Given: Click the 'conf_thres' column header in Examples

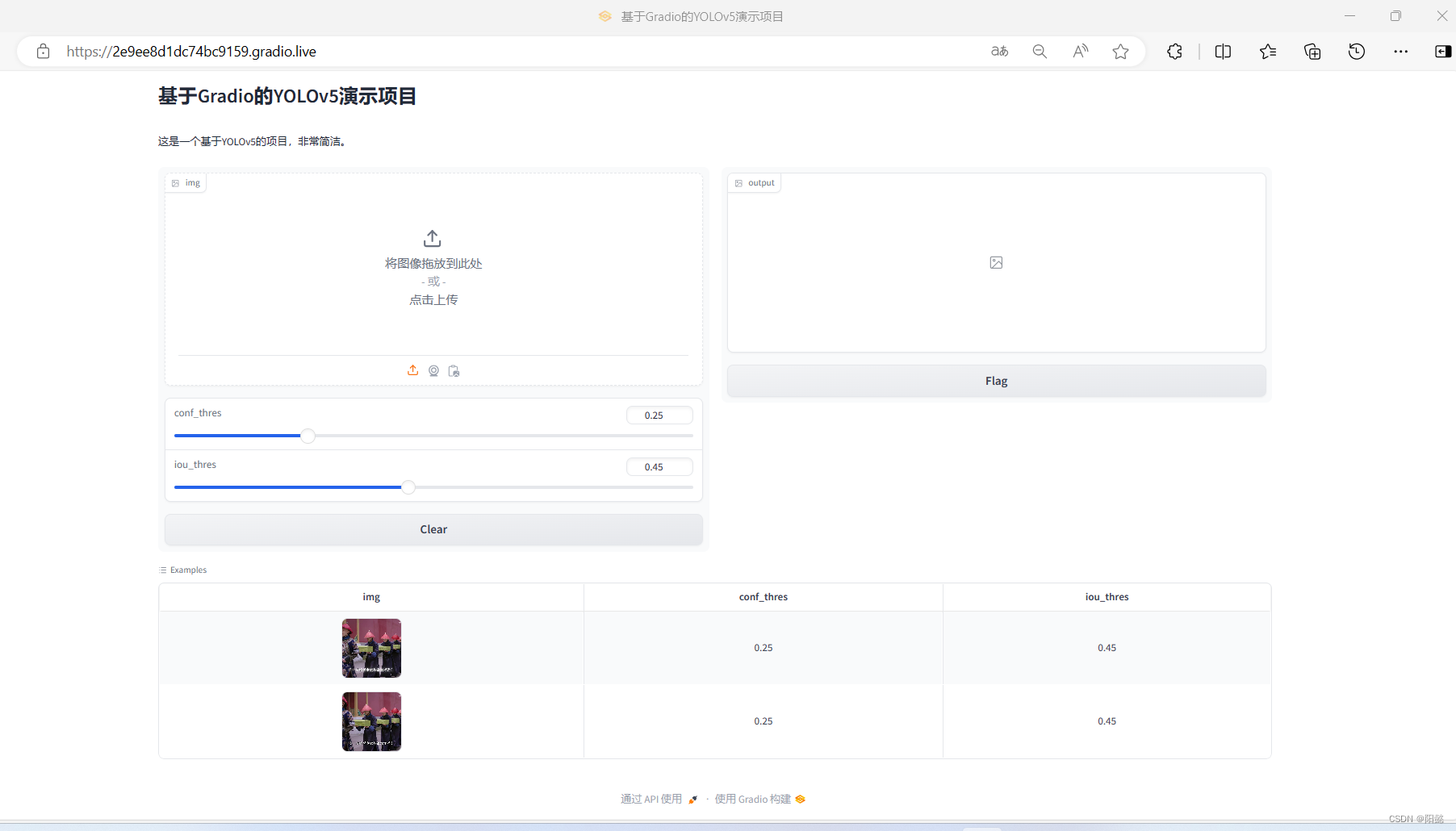Looking at the screenshot, I should (x=764, y=597).
